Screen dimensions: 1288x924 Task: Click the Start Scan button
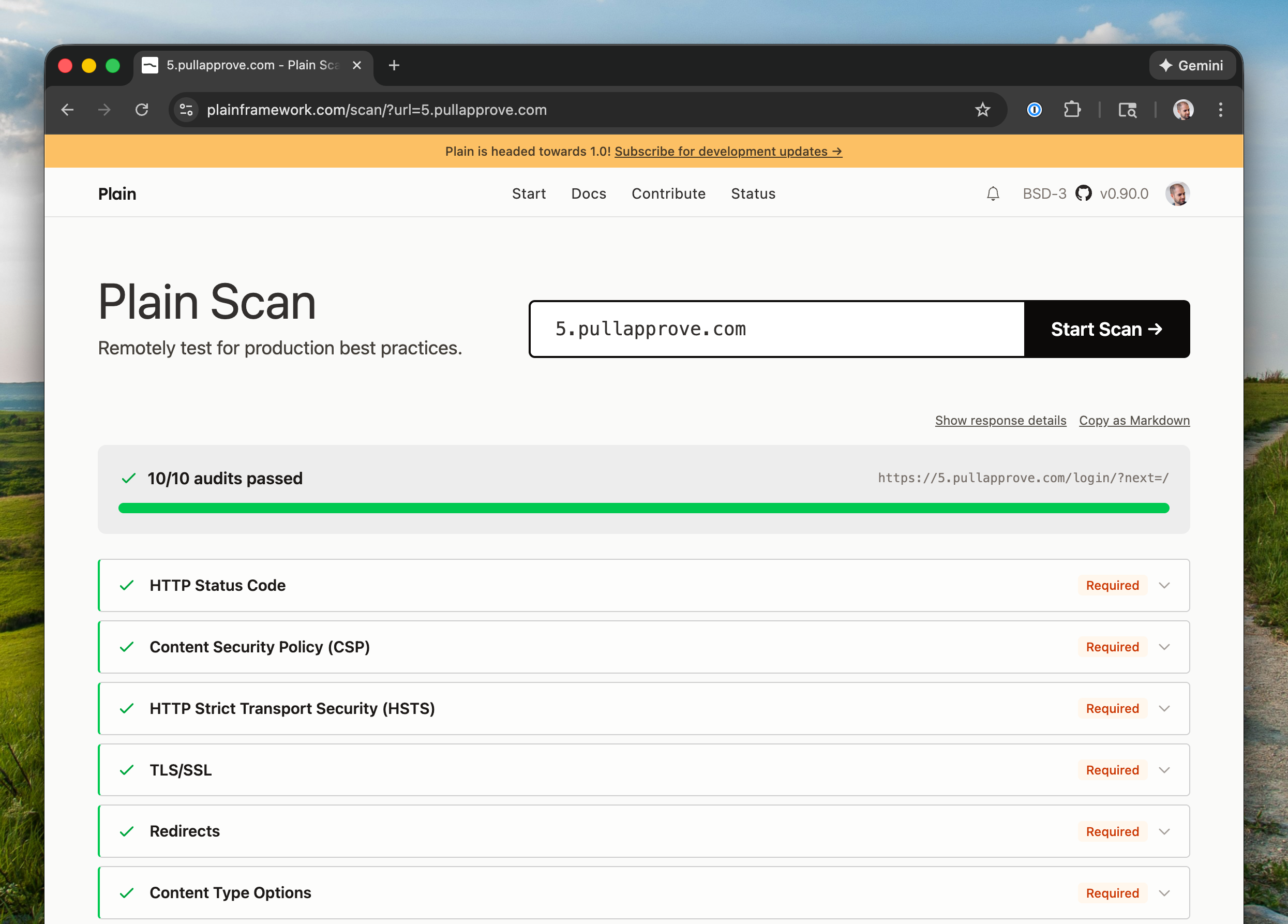(1106, 329)
